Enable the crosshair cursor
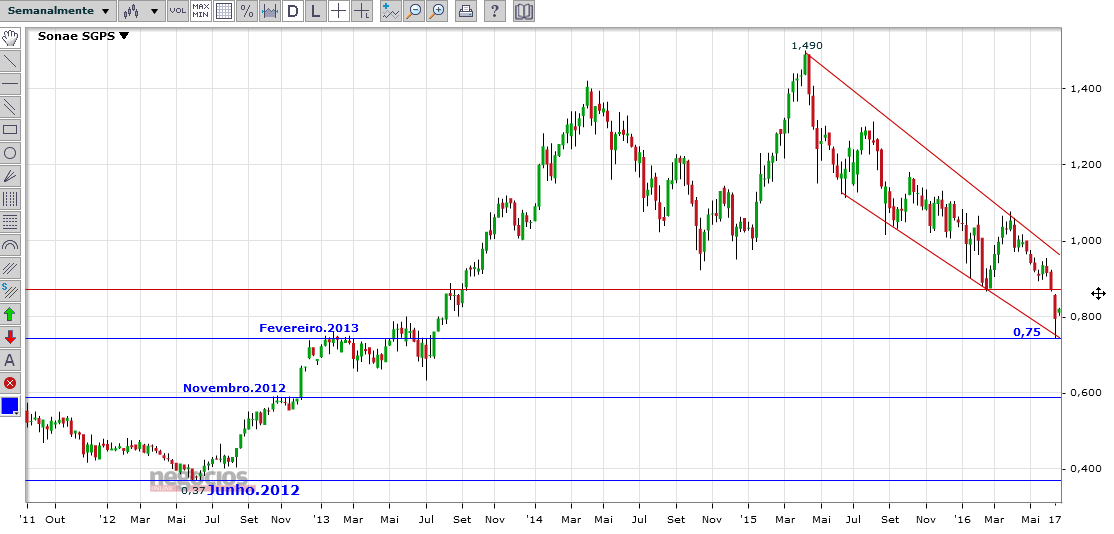The image size is (1114, 534). point(338,11)
